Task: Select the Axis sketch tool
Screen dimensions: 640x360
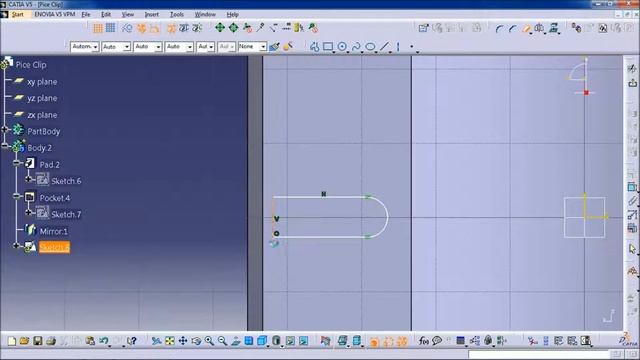Action: [398, 47]
